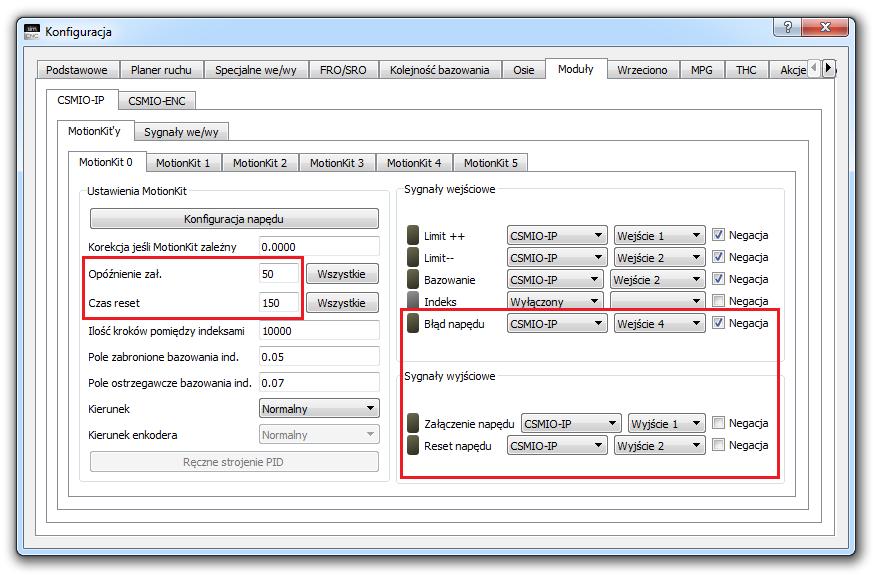Select the MotionKit 4 tab
The width and height of the screenshot is (878, 579).
tap(414, 162)
